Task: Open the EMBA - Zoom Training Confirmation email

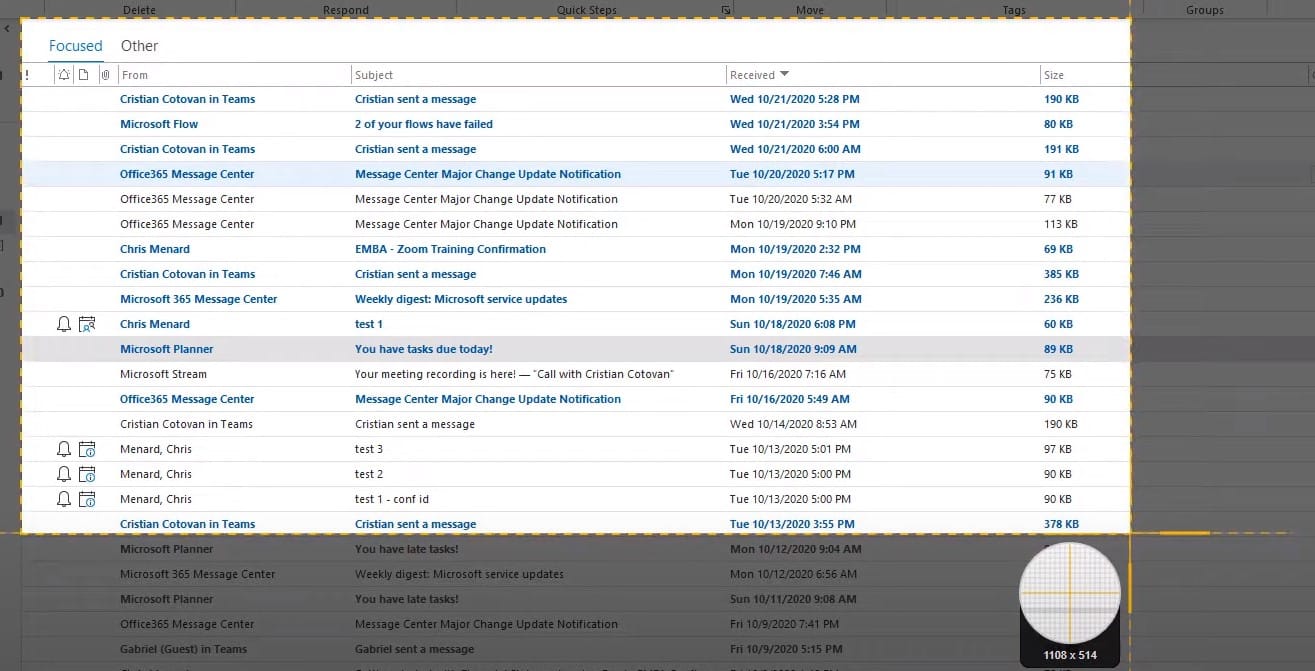Action: (x=450, y=249)
